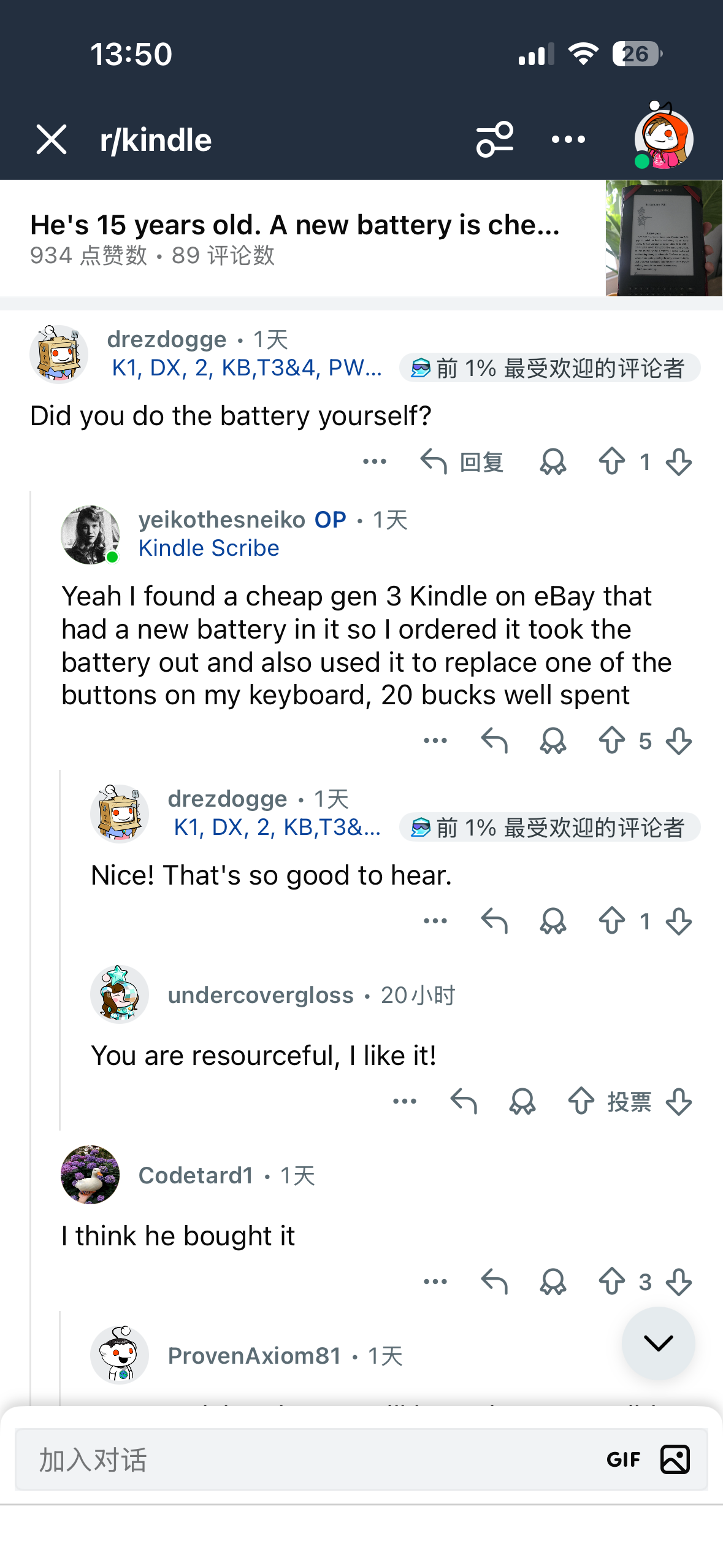Open yeikothesneiko's user profile link
Image resolution: width=723 pixels, height=1568 pixels.
[221, 520]
